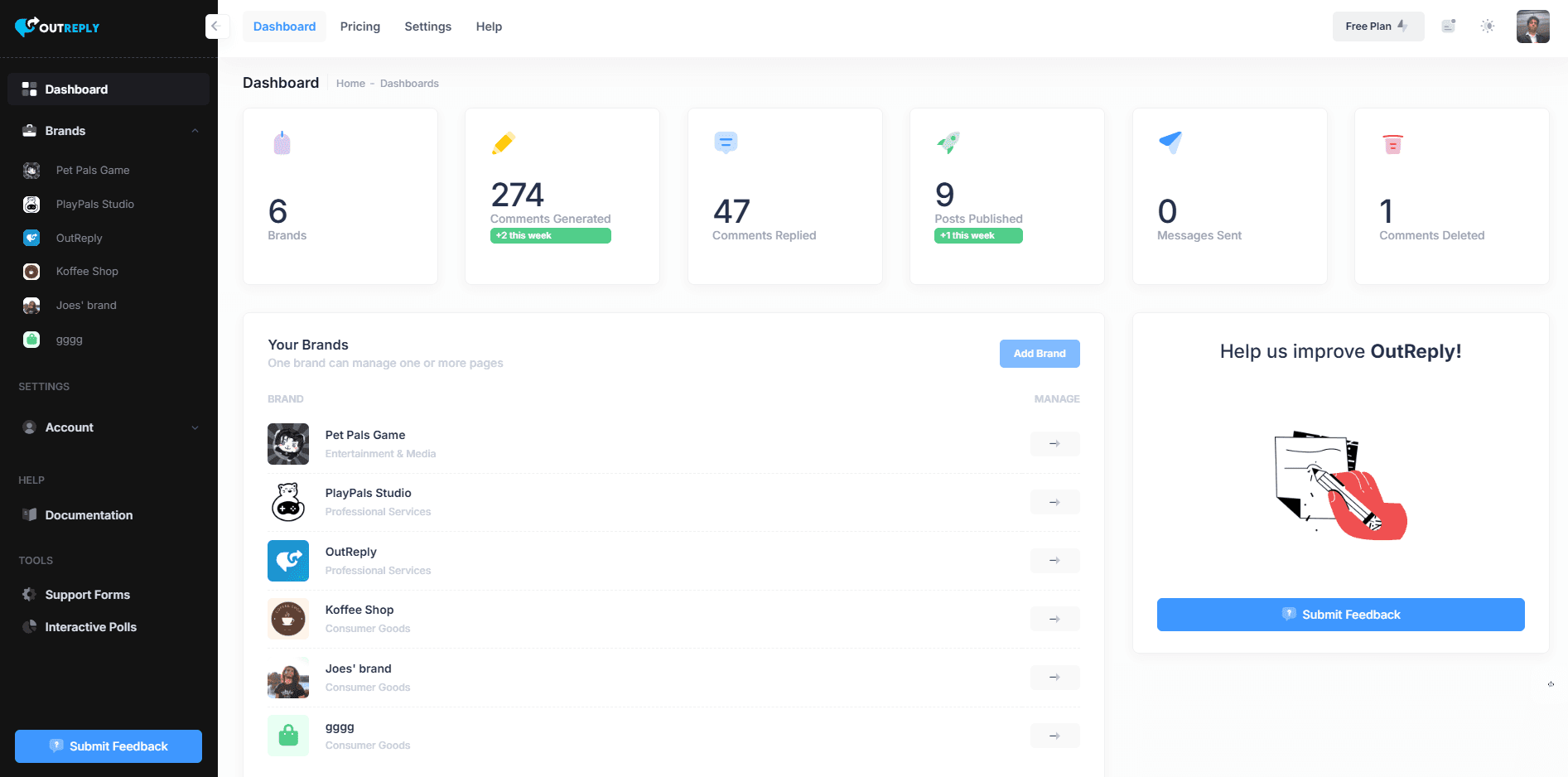
Task: Click PlayPals Studio sidebar avatar icon
Action: click(x=31, y=205)
